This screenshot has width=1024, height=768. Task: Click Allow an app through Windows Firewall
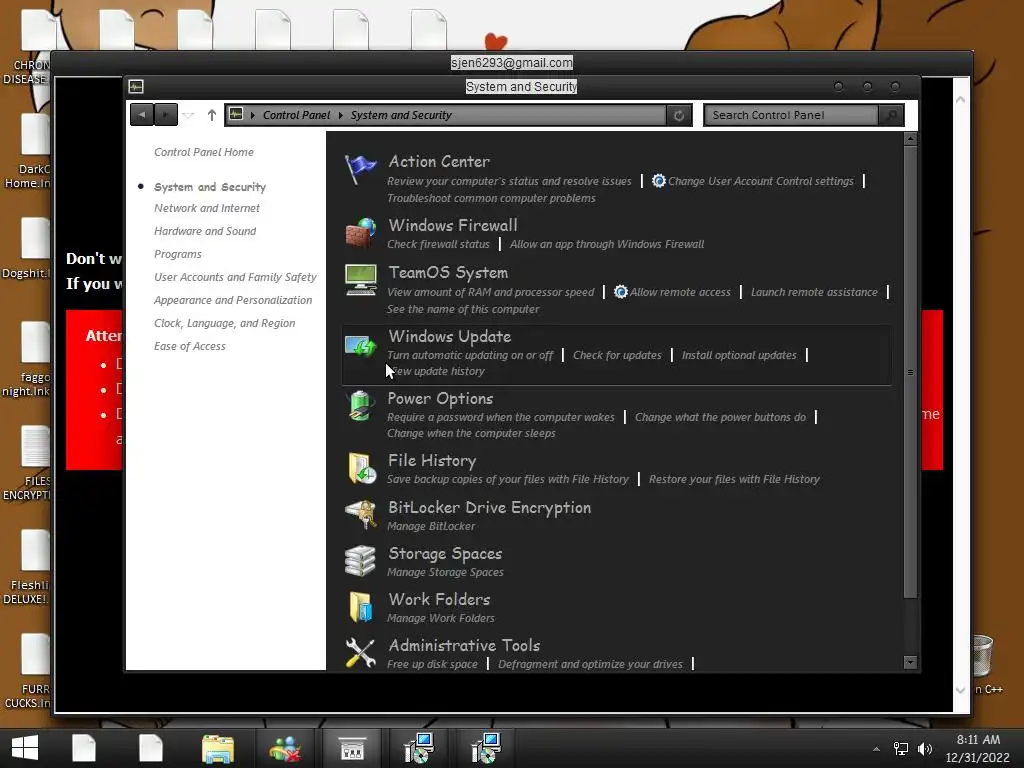coord(607,244)
